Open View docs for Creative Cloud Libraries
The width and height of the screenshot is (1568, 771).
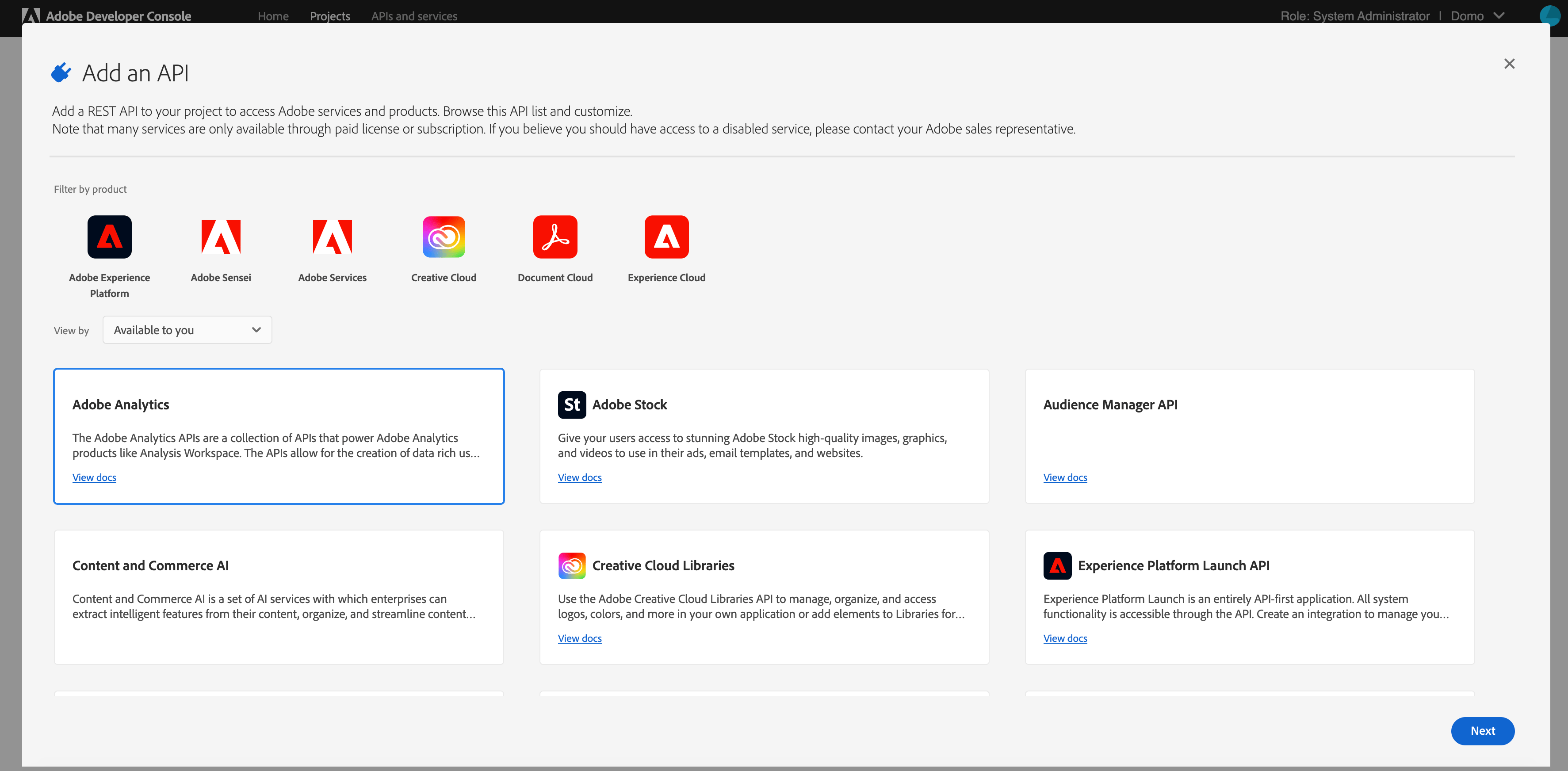tap(579, 638)
